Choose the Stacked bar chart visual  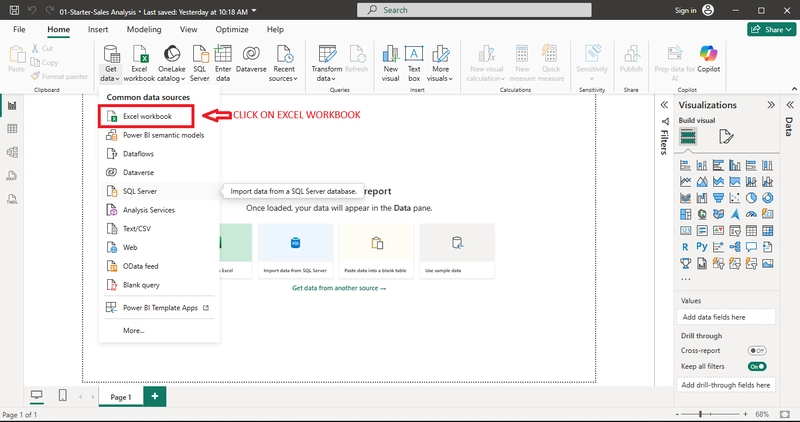(685, 165)
